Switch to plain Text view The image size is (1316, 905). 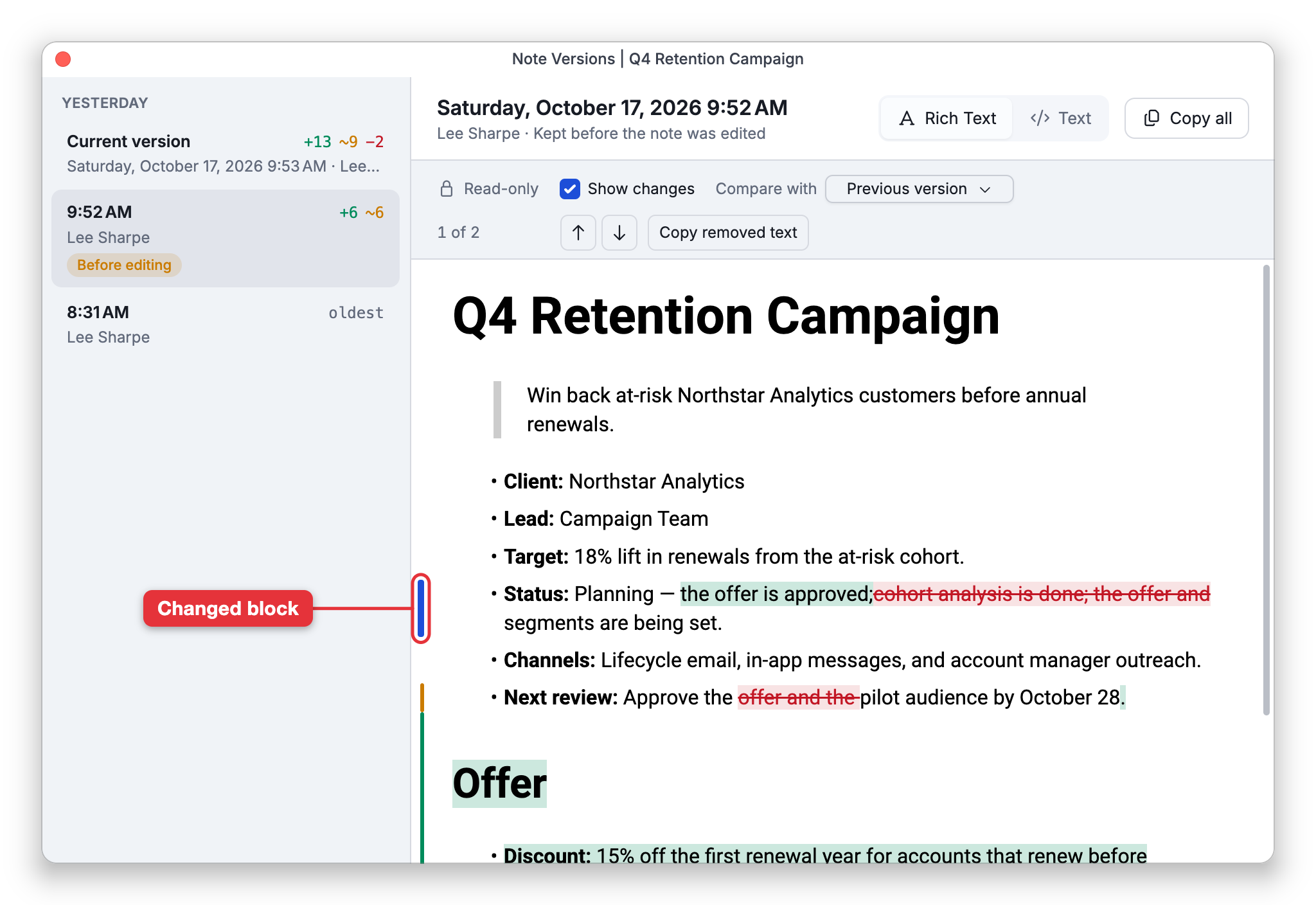point(1060,118)
